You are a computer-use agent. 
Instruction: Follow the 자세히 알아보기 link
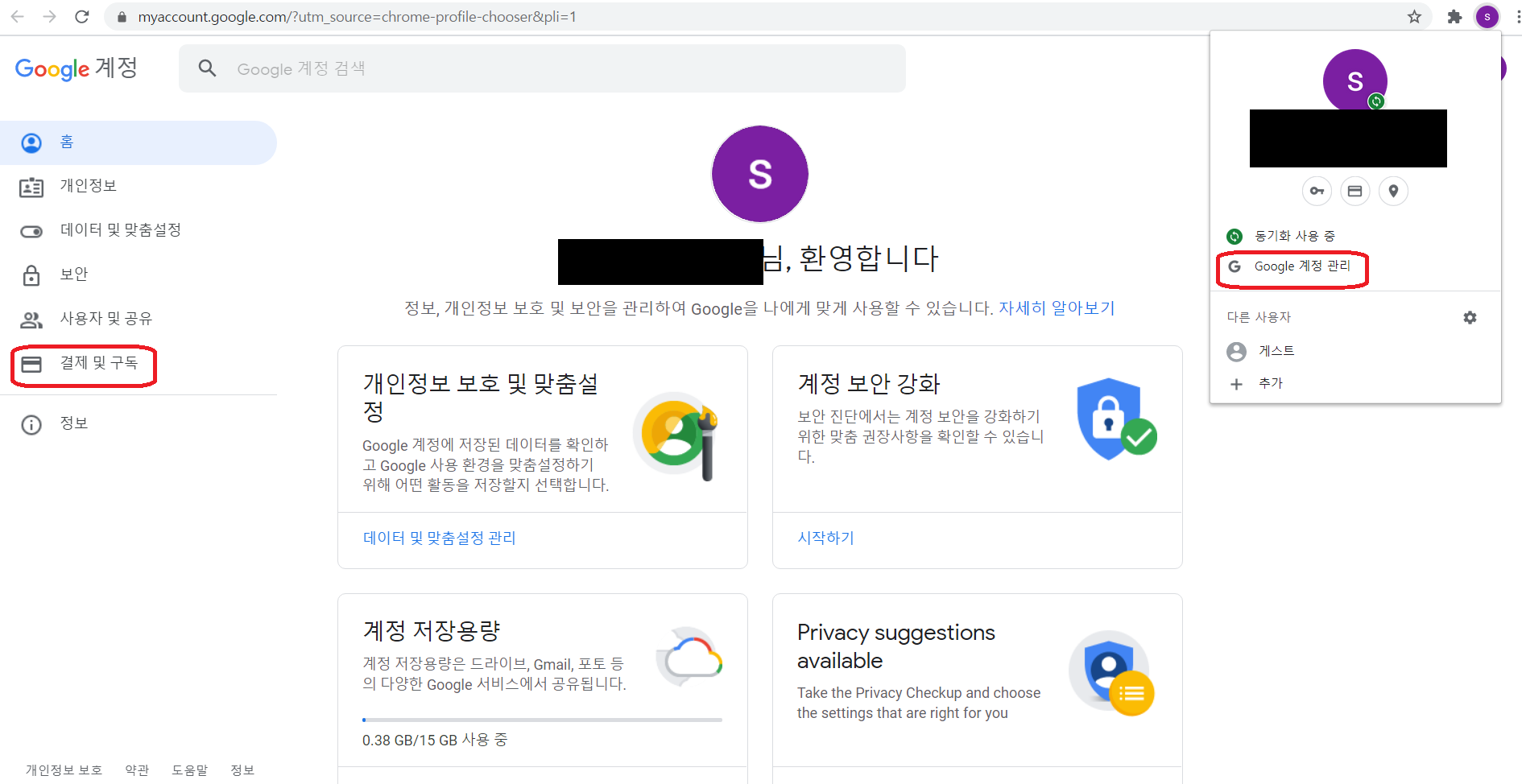tap(1057, 308)
